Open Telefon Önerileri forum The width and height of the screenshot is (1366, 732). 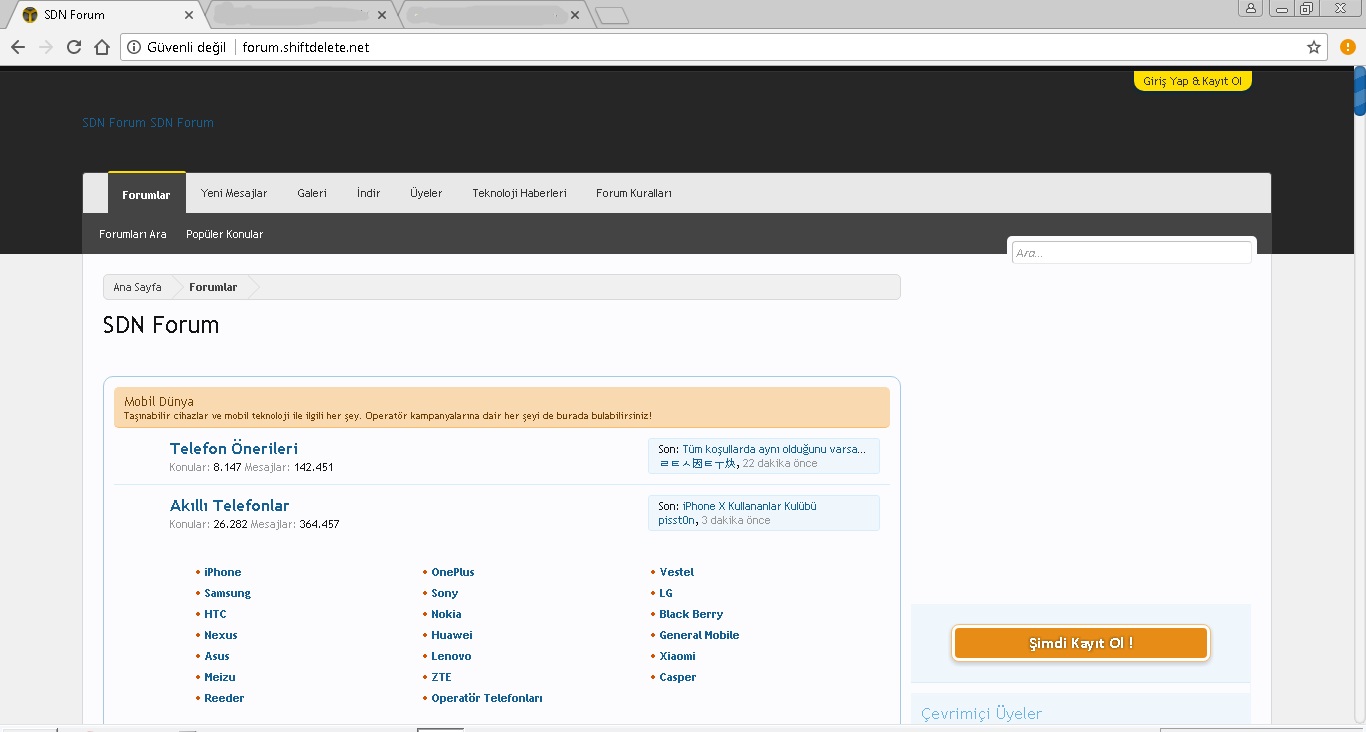234,448
